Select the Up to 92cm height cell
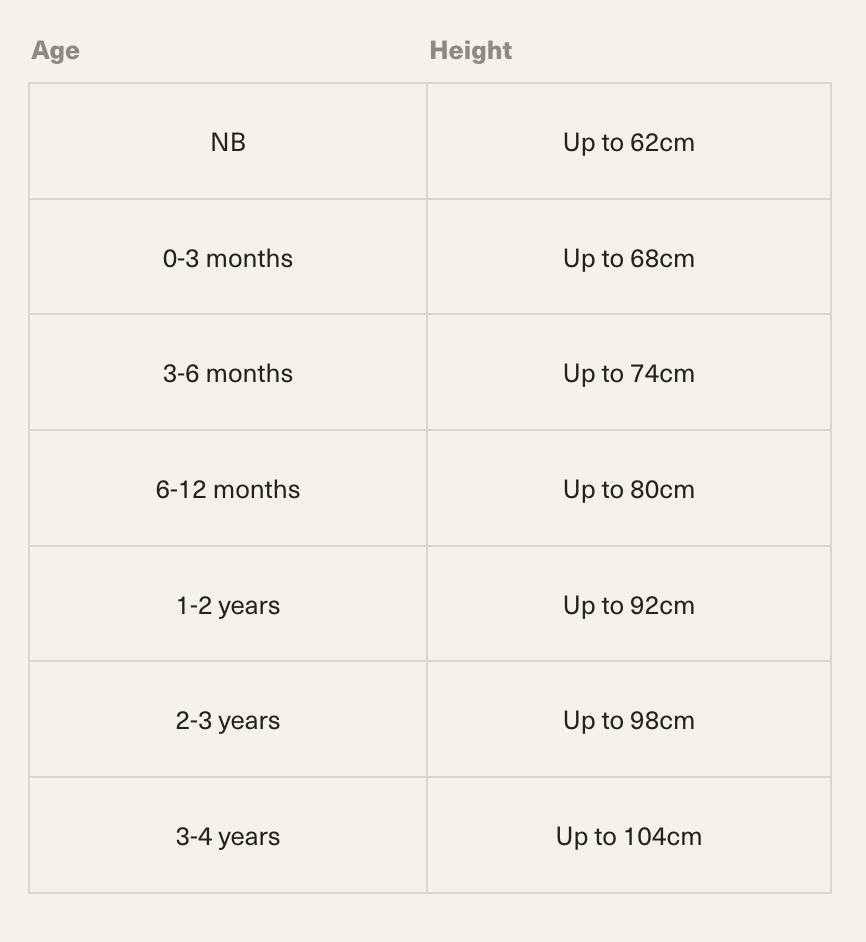This screenshot has height=942, width=866. [x=628, y=605]
